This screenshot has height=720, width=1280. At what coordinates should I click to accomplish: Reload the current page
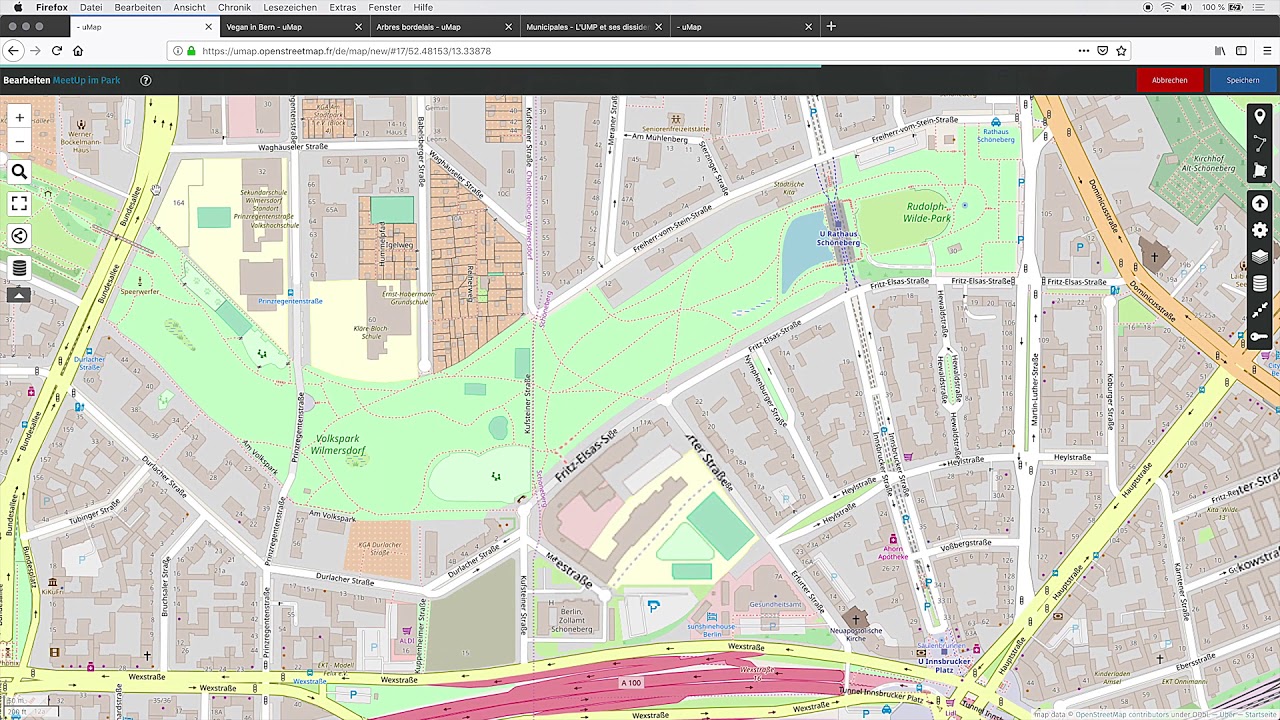pos(57,51)
